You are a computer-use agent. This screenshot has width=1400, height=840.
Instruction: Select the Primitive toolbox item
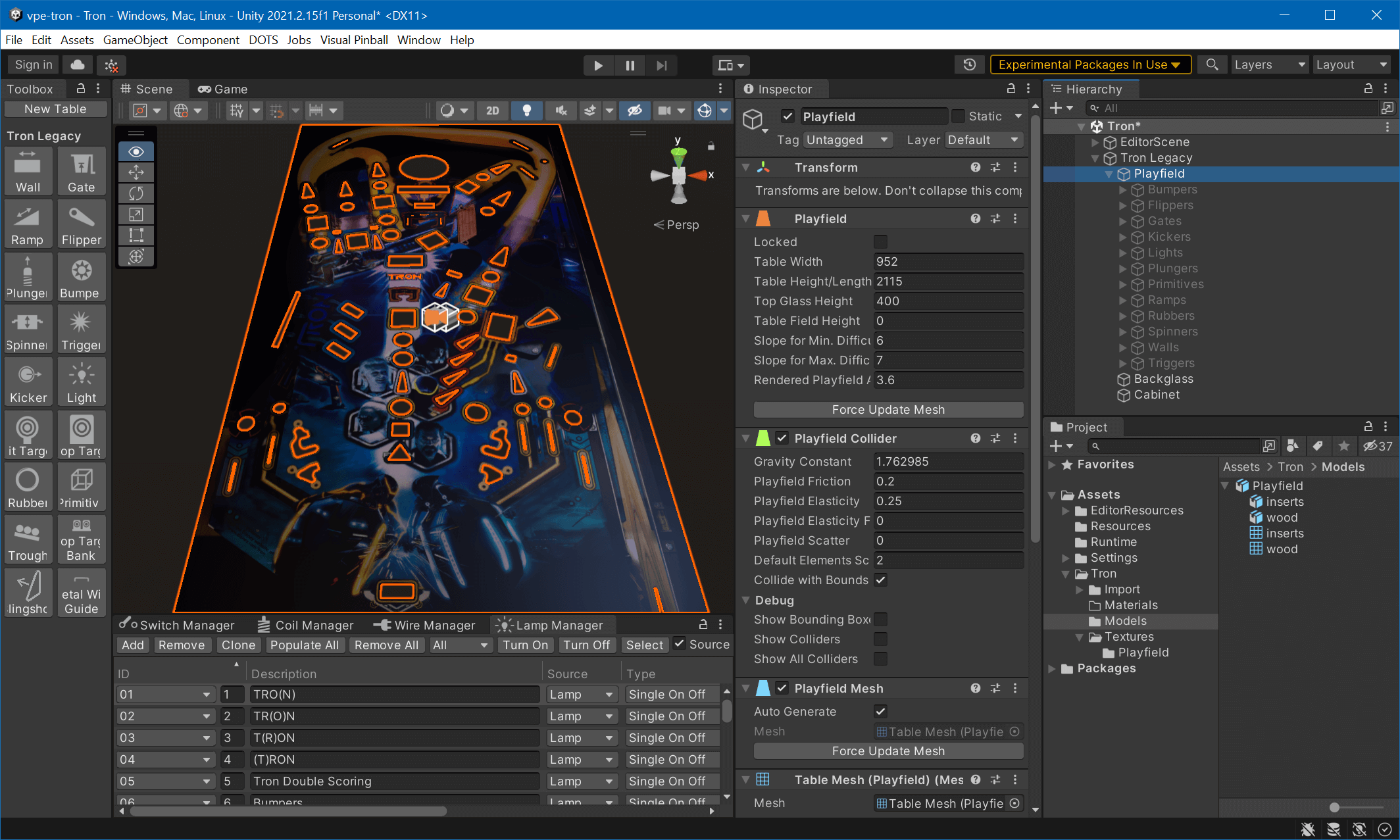pyautogui.click(x=81, y=487)
